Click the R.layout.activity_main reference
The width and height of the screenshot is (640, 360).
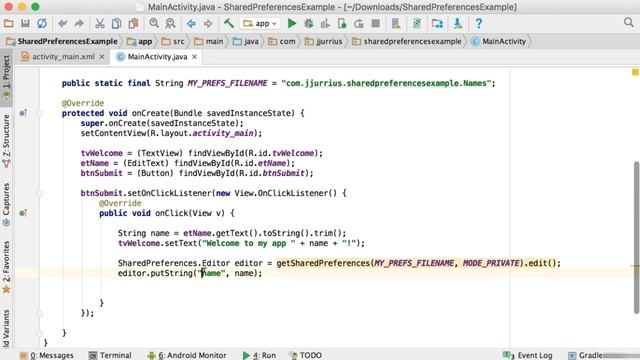pyautogui.click(x=203, y=133)
